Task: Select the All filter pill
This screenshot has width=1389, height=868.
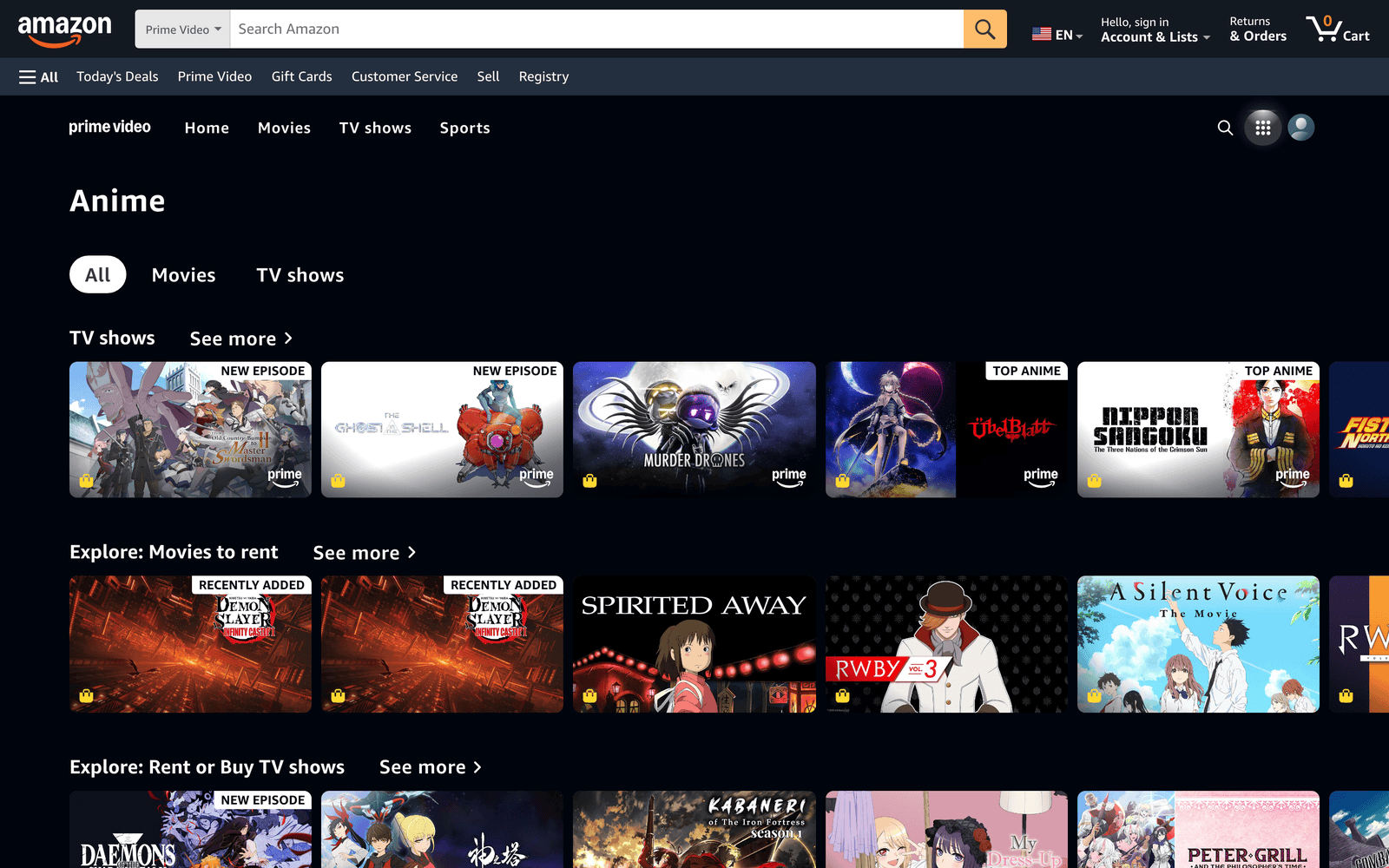Action: [x=98, y=275]
